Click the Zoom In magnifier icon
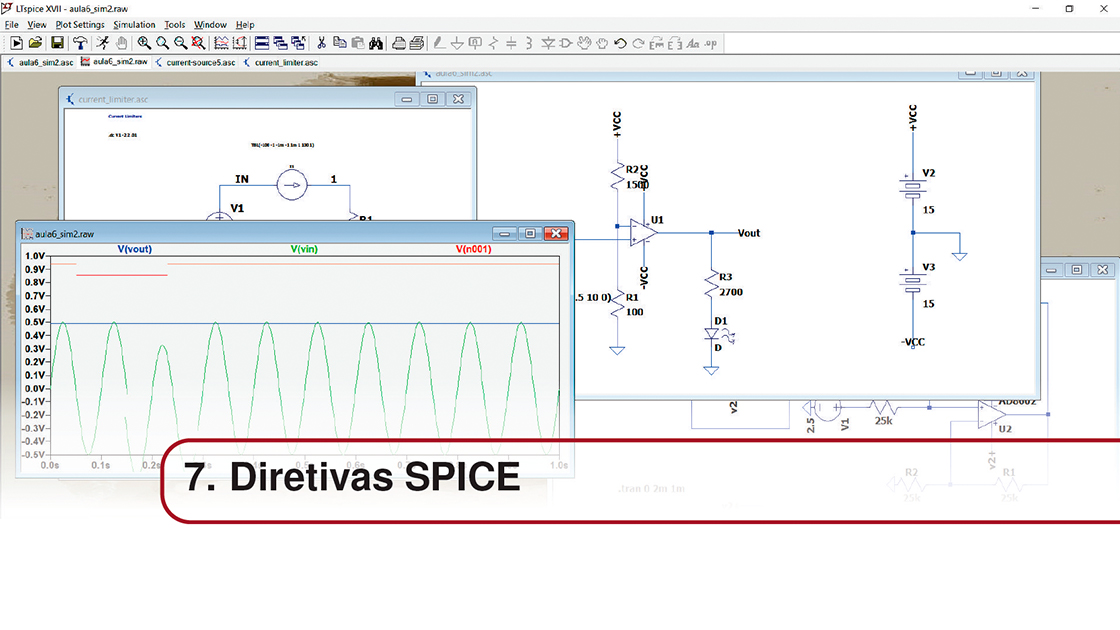 click(144, 44)
